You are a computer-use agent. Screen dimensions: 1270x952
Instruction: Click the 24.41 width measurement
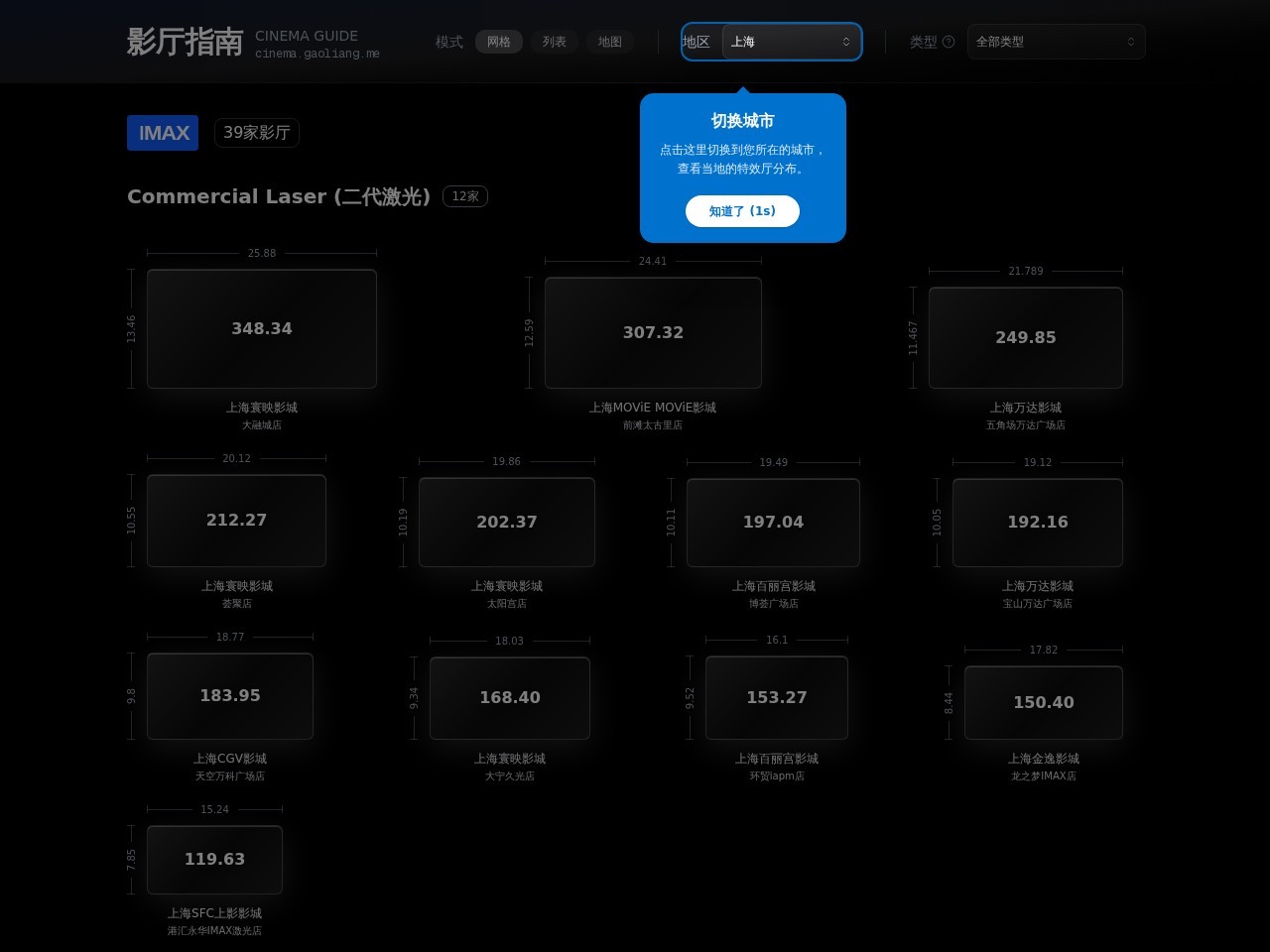tap(653, 262)
